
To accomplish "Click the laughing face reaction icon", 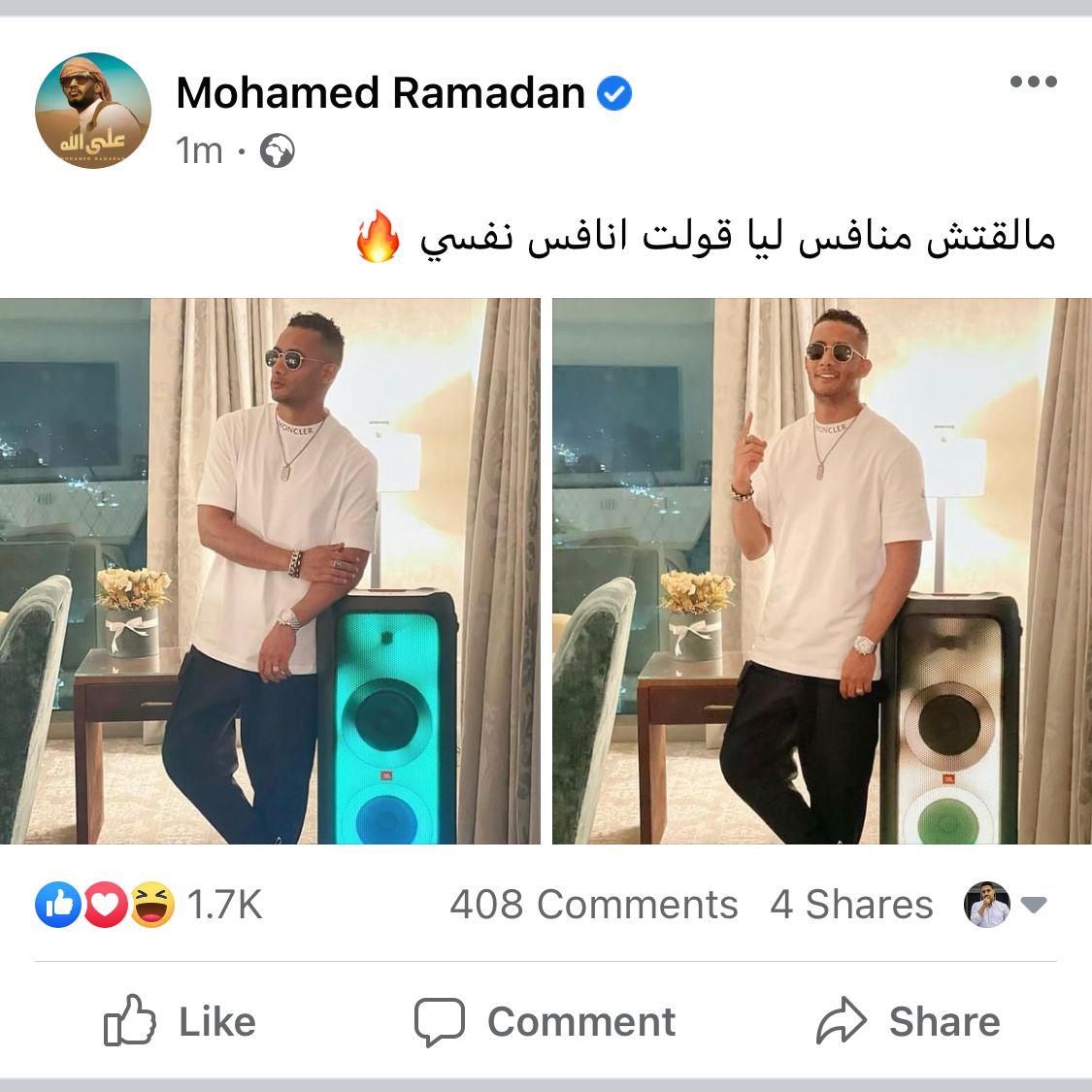I will [152, 905].
